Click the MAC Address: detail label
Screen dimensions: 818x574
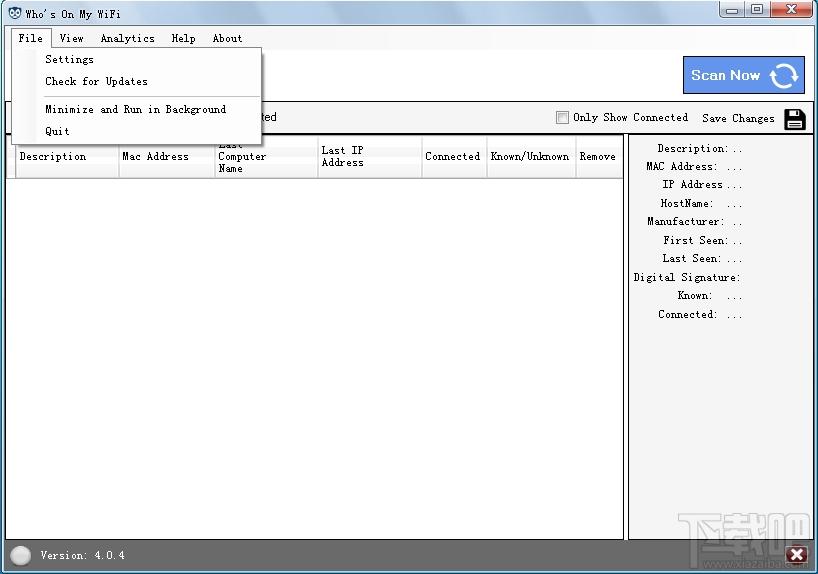(x=681, y=166)
